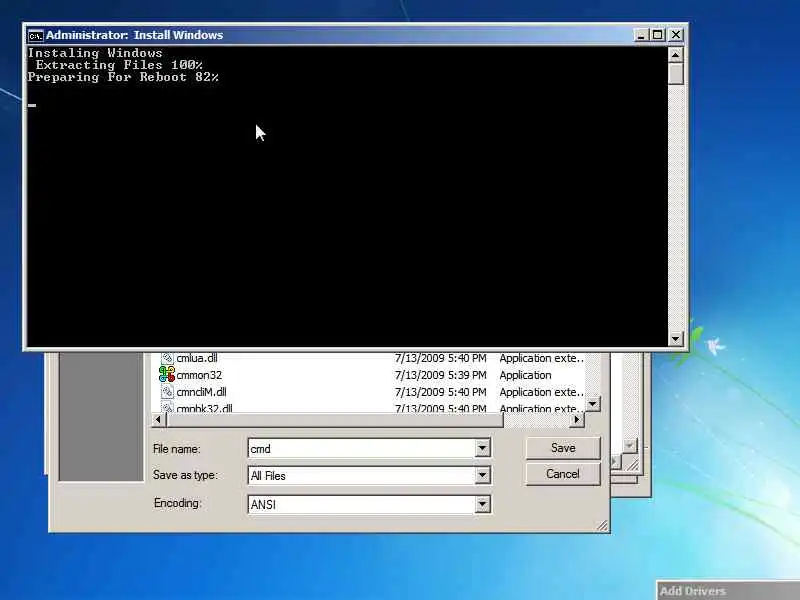This screenshot has height=600, width=800.
Task: Open the File name dropdown arrow
Action: [482, 448]
